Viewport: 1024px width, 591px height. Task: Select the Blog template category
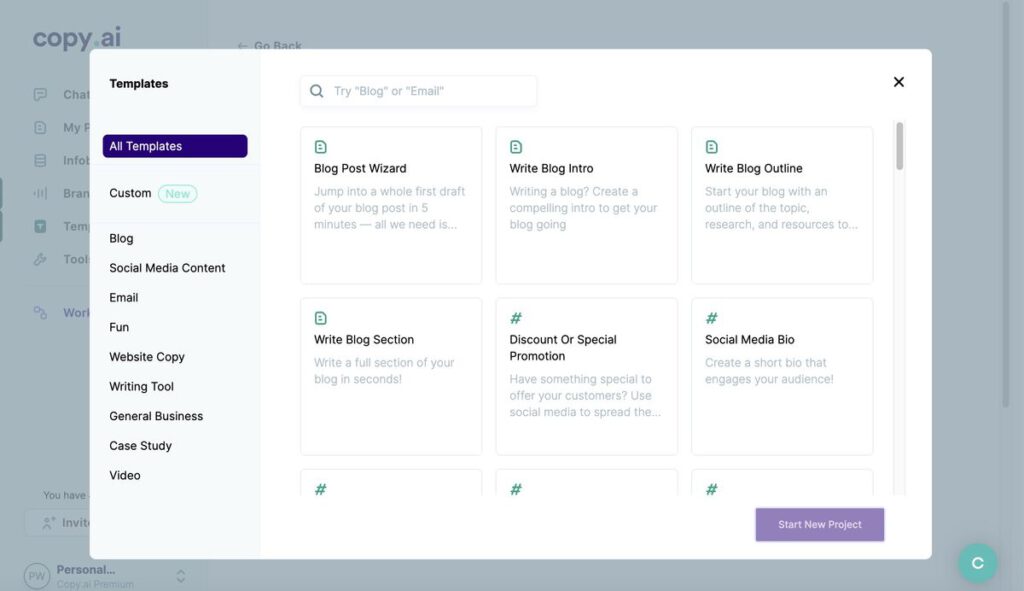coord(120,238)
